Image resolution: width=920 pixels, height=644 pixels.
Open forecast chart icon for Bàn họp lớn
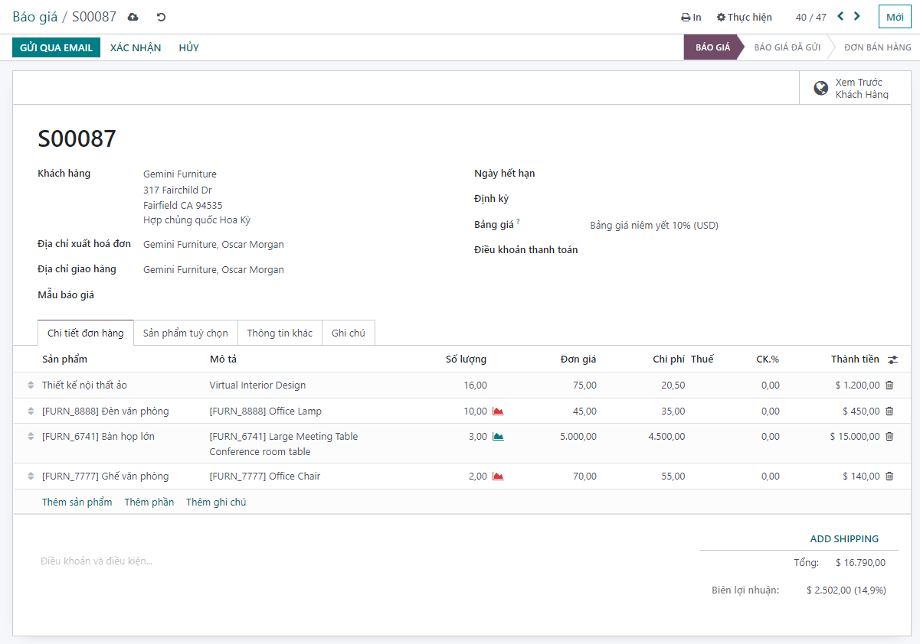tap(497, 437)
